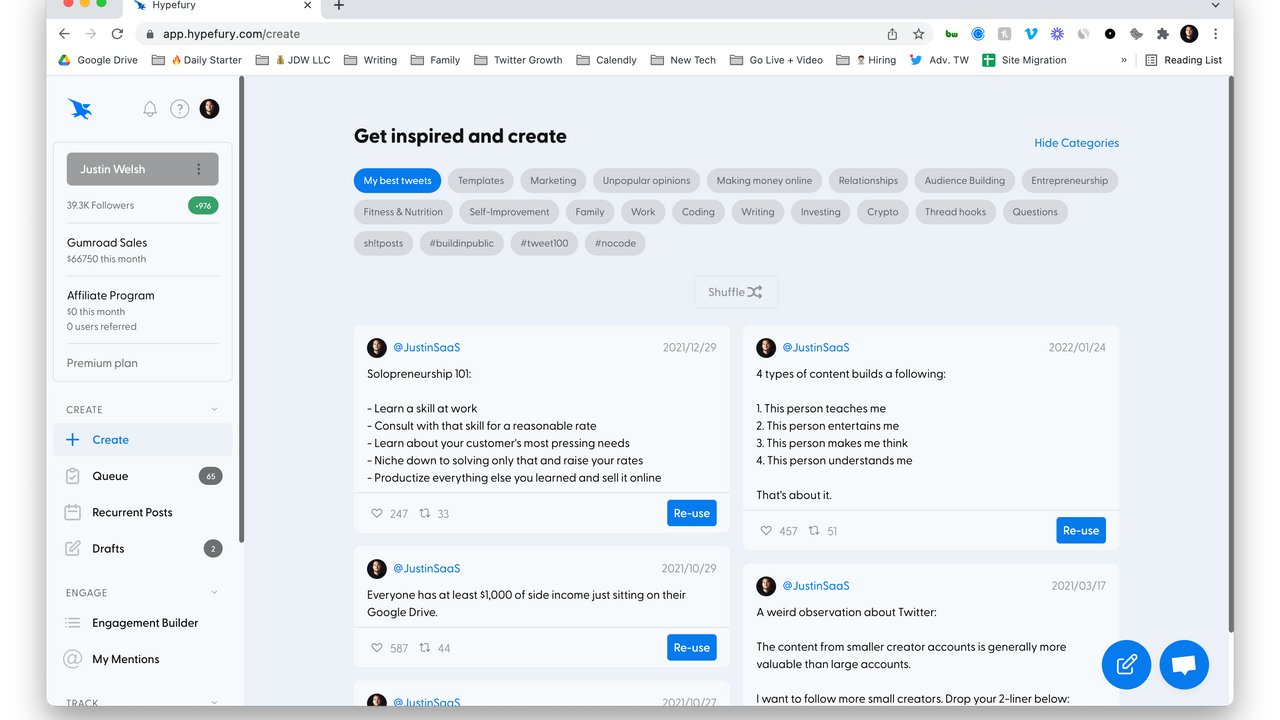Image resolution: width=1280 pixels, height=720 pixels.
Task: Open the Adv. TW Twitter bookmark
Action: [x=939, y=60]
